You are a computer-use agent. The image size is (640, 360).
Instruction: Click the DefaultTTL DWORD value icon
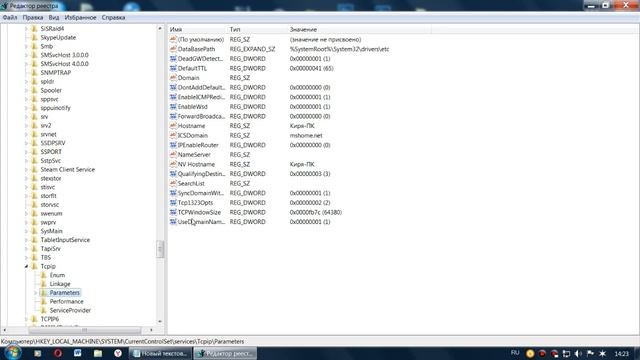[173, 68]
